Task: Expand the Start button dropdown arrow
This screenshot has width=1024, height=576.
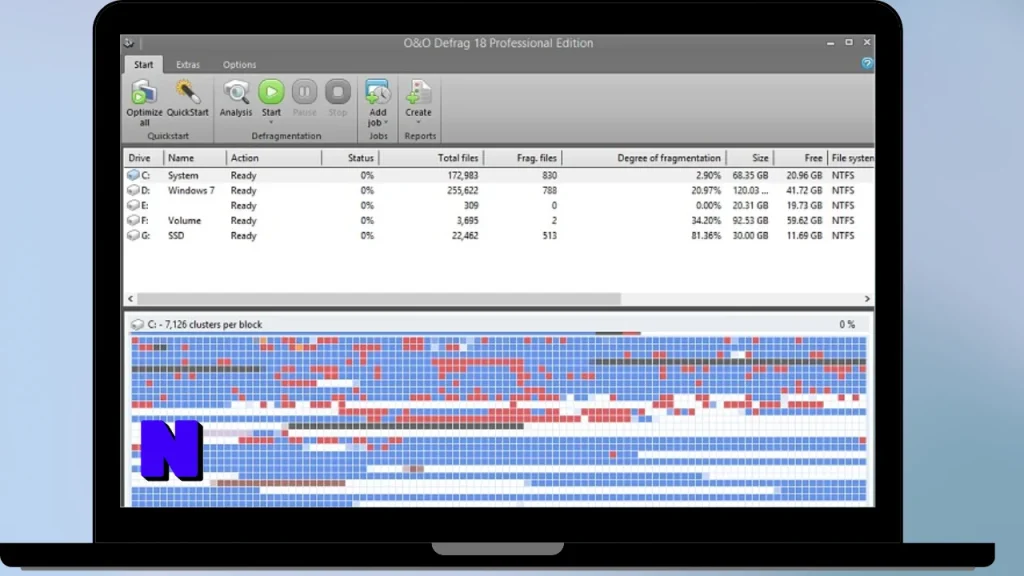Action: (x=271, y=122)
